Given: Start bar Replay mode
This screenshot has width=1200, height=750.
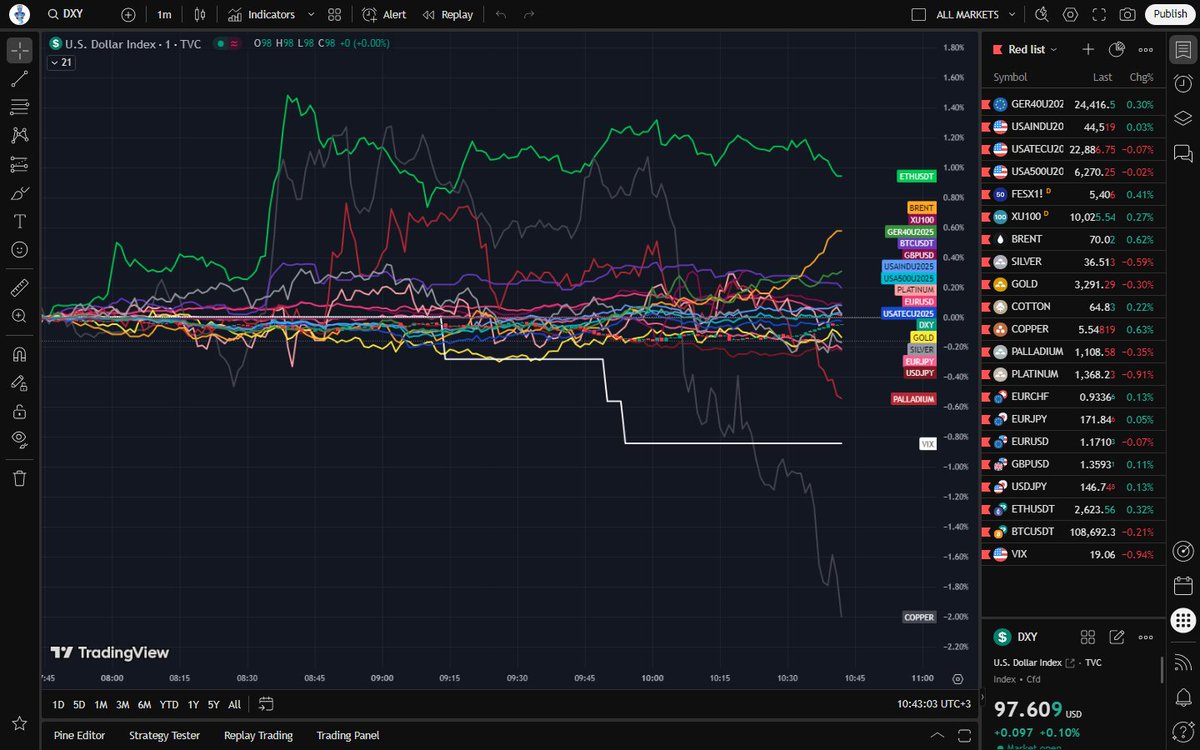Looking at the screenshot, I should click(448, 15).
